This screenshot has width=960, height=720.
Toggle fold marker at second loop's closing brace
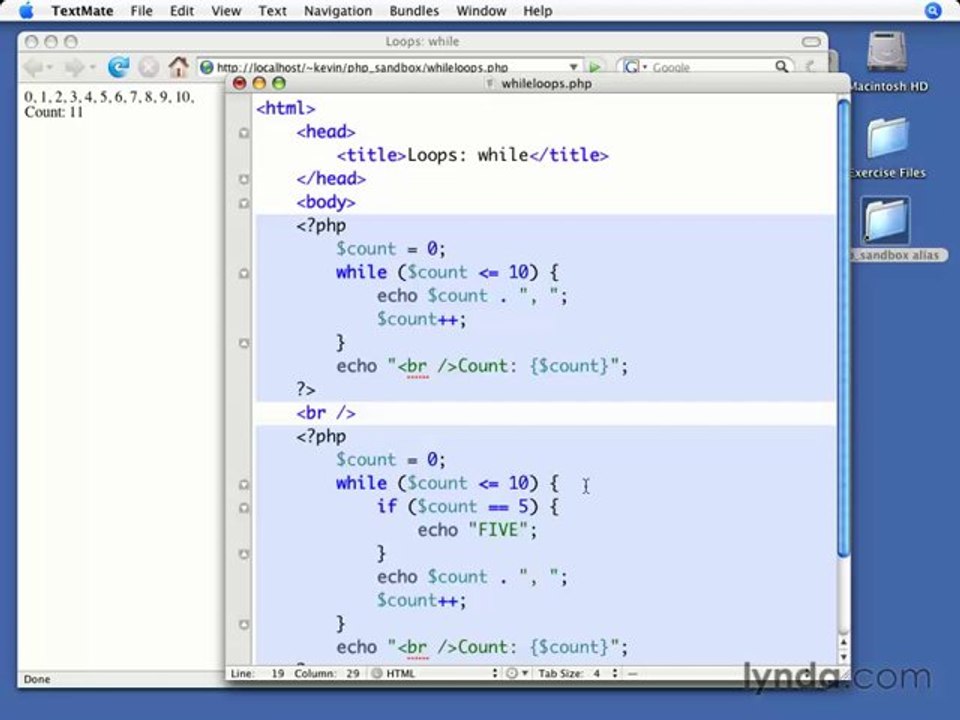click(244, 624)
